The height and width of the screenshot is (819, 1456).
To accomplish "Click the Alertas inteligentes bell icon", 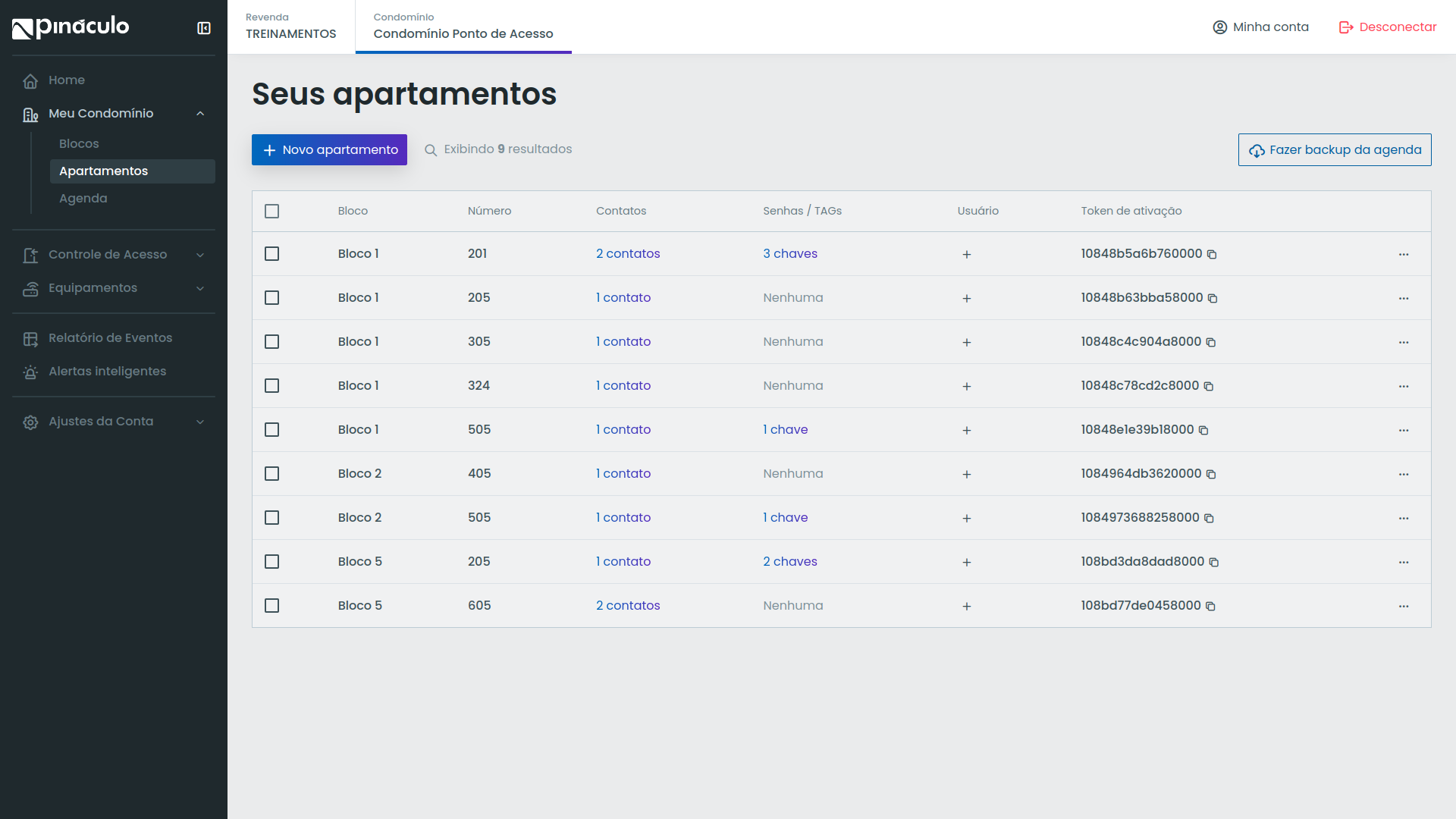I will 30,372.
